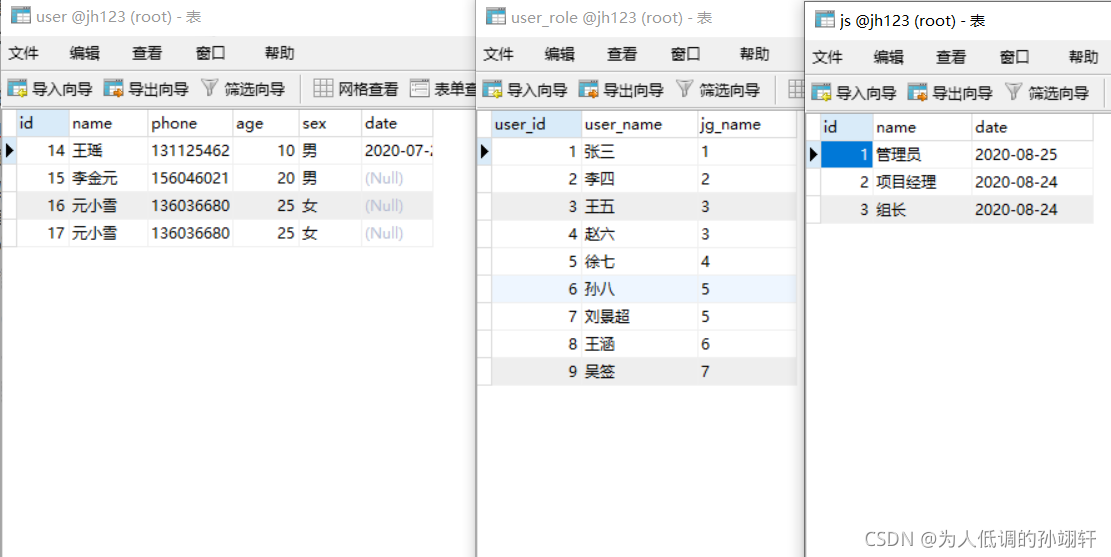Screen dimensions: 1111x557
Task: Select user_name cell 徐七
Action: click(640, 261)
